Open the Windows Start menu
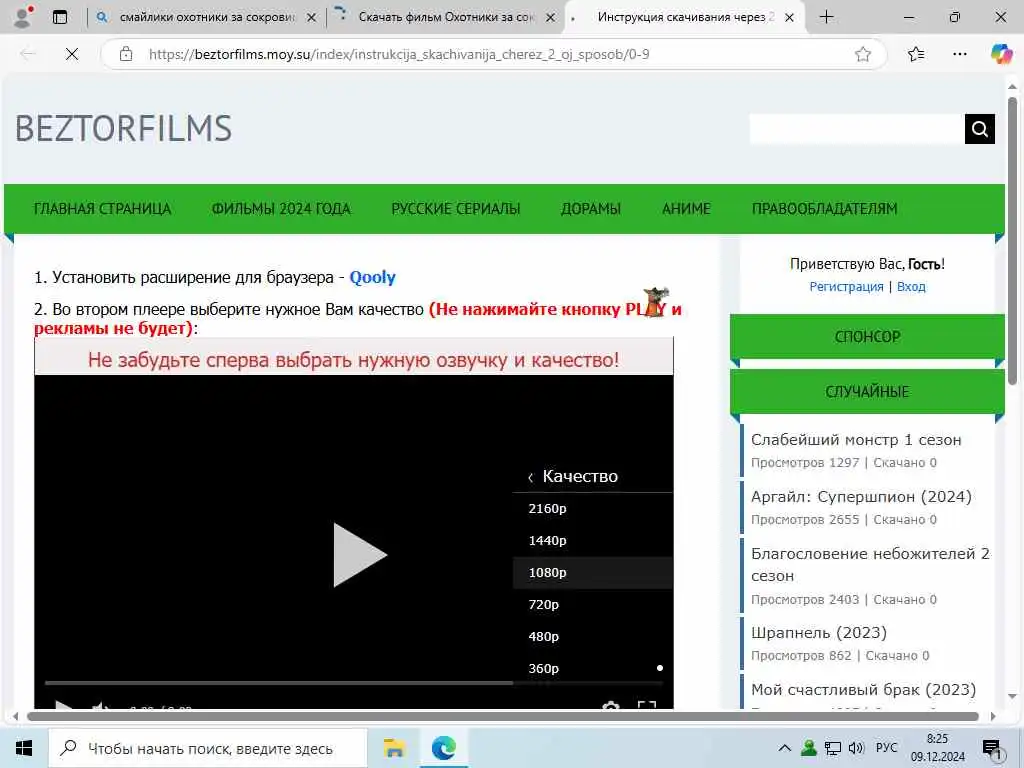 pyautogui.click(x=24, y=748)
